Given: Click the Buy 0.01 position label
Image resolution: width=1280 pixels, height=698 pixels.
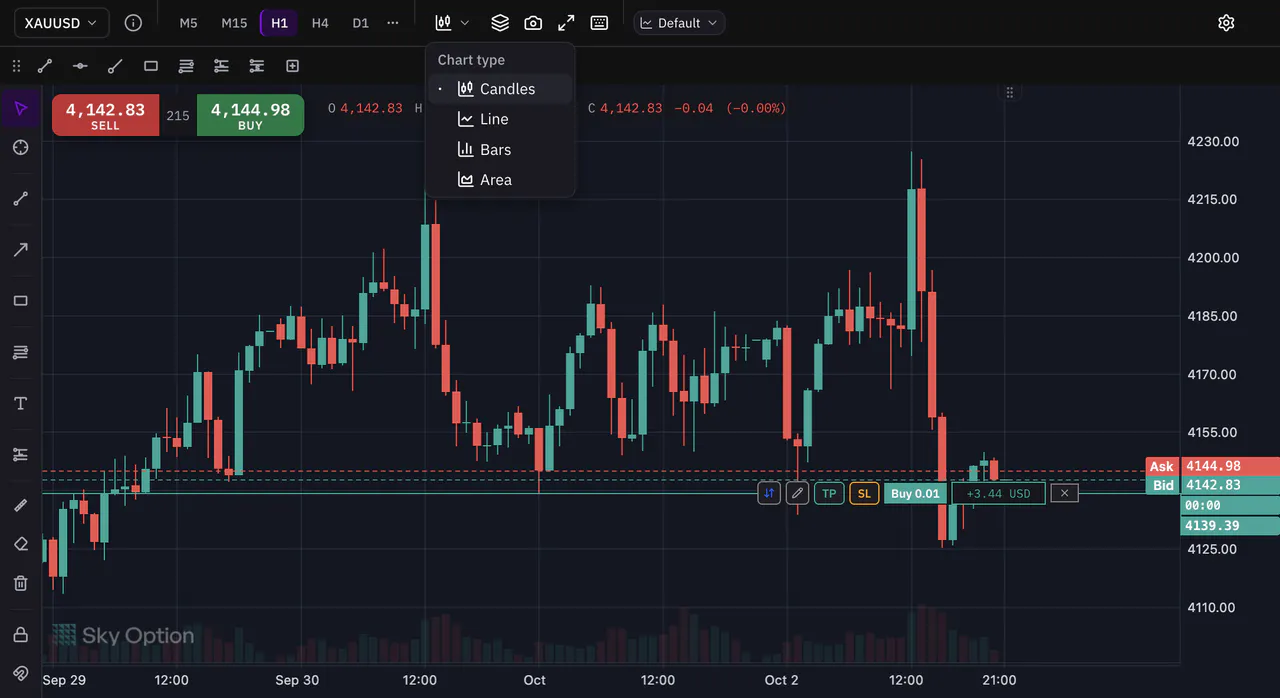Looking at the screenshot, I should [915, 493].
